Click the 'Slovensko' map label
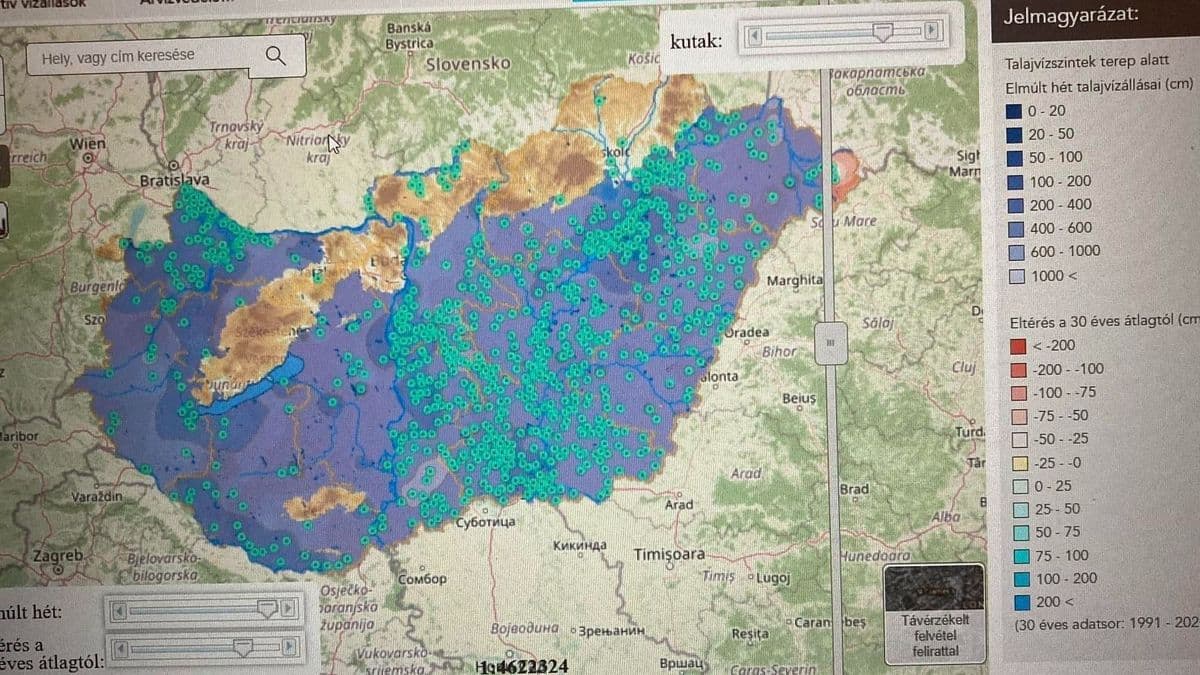The height and width of the screenshot is (675, 1200). point(467,63)
